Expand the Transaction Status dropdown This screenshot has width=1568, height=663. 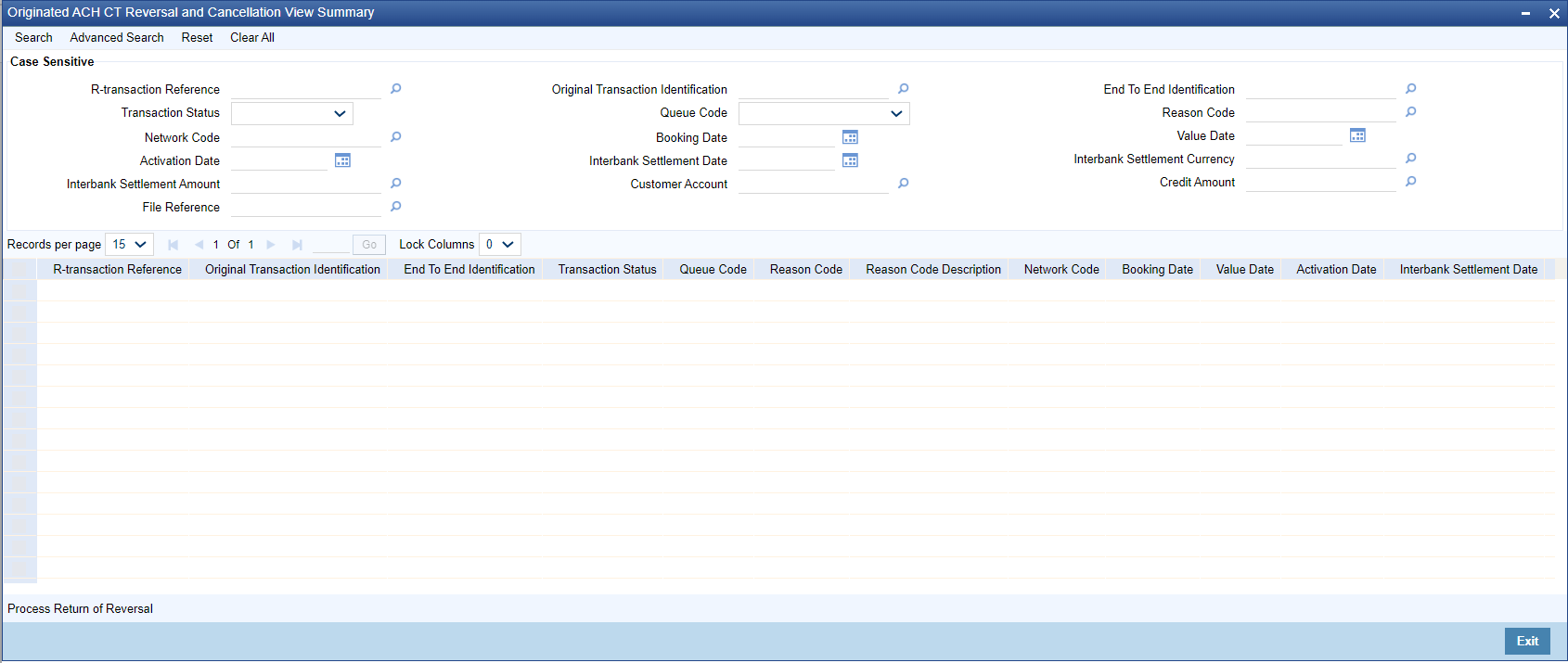pos(292,113)
